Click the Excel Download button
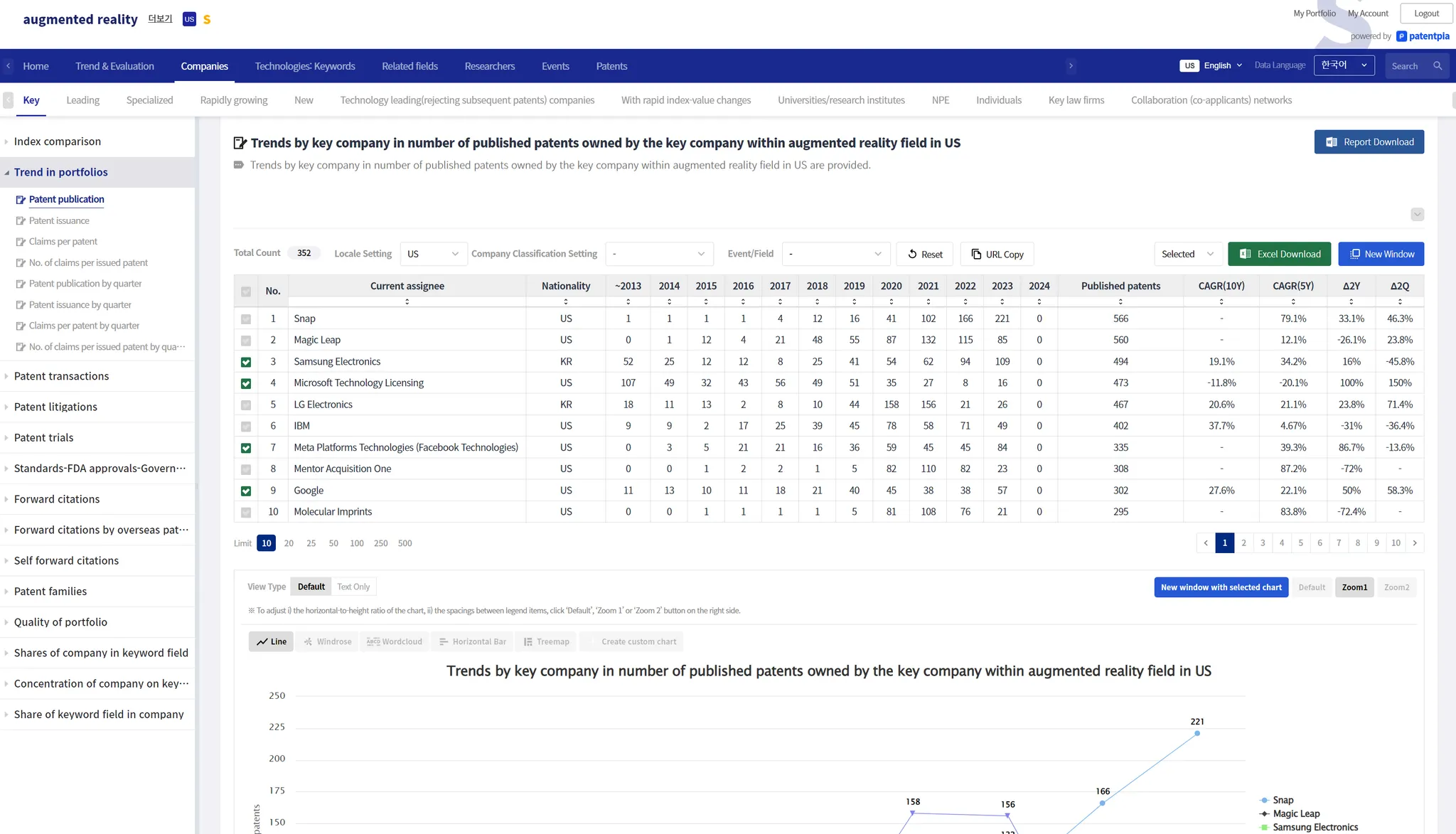 [1279, 254]
